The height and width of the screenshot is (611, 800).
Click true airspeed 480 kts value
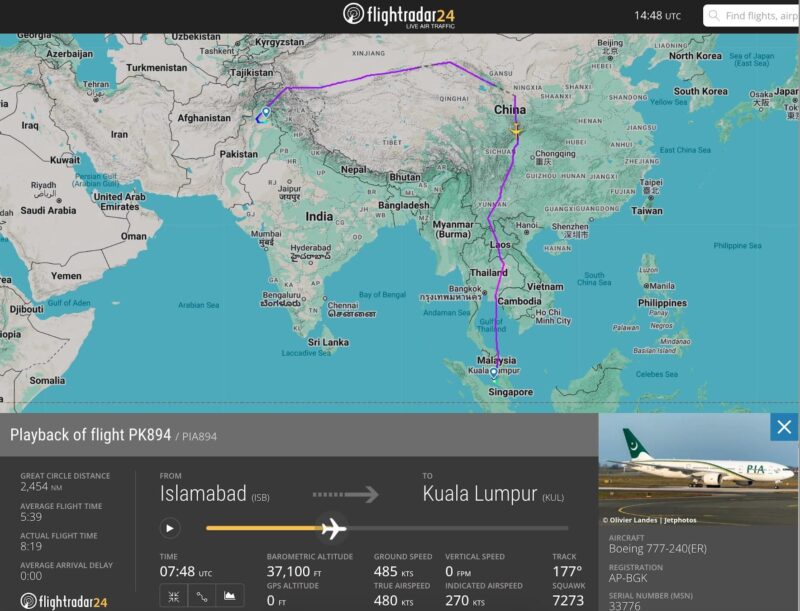(393, 600)
